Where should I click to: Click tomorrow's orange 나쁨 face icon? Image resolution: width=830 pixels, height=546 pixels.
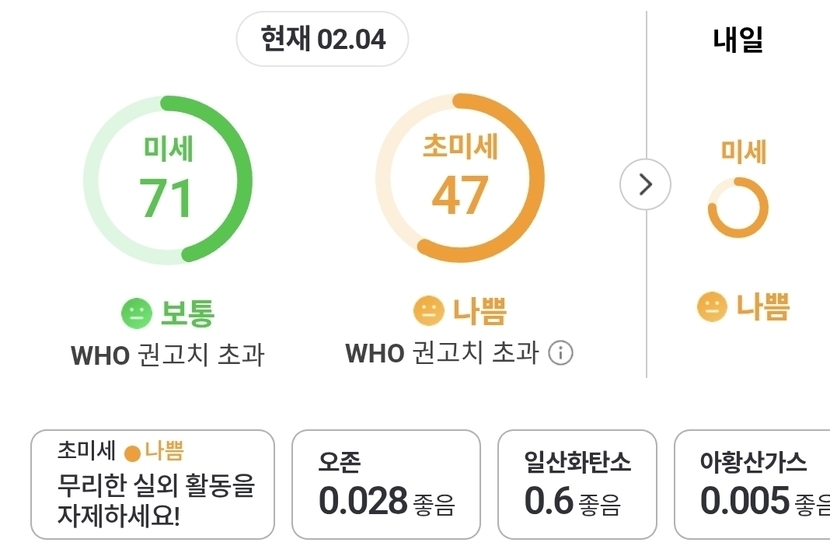point(712,306)
